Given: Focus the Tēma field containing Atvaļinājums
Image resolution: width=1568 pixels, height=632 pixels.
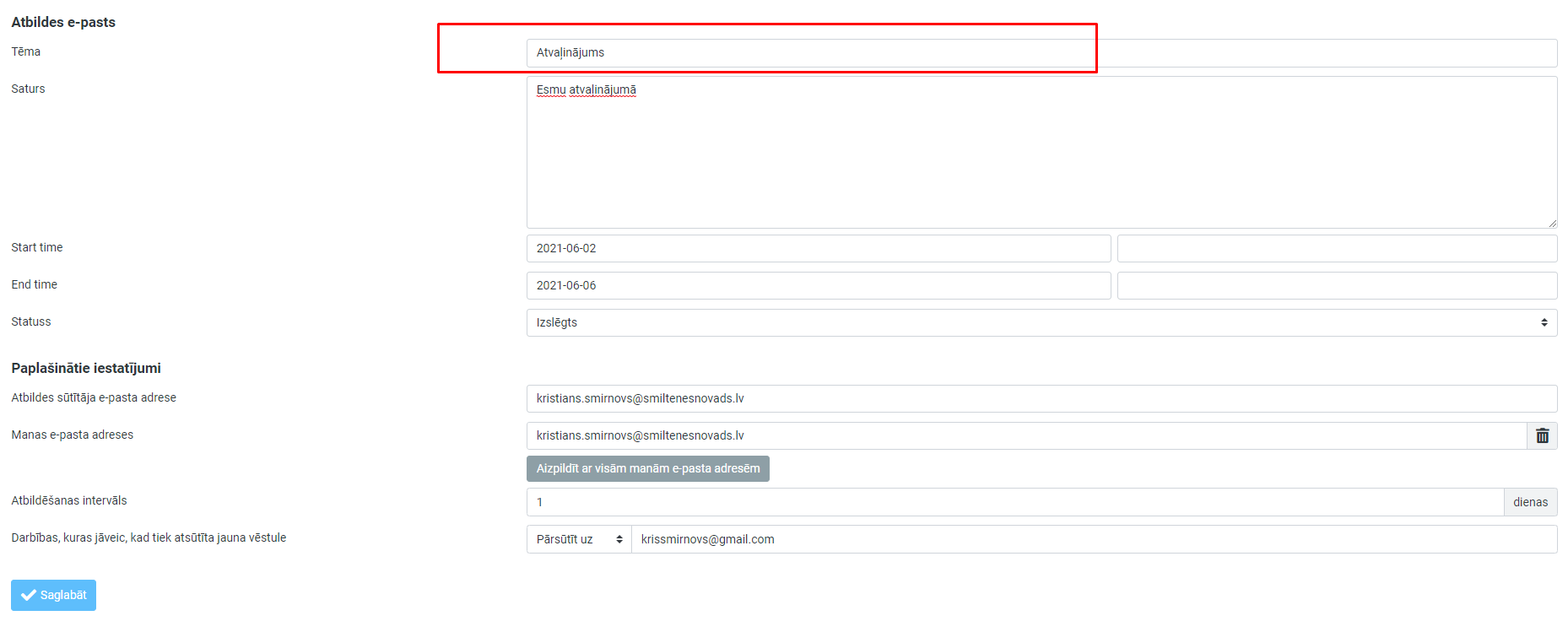Looking at the screenshot, I should pyautogui.click(x=1041, y=53).
